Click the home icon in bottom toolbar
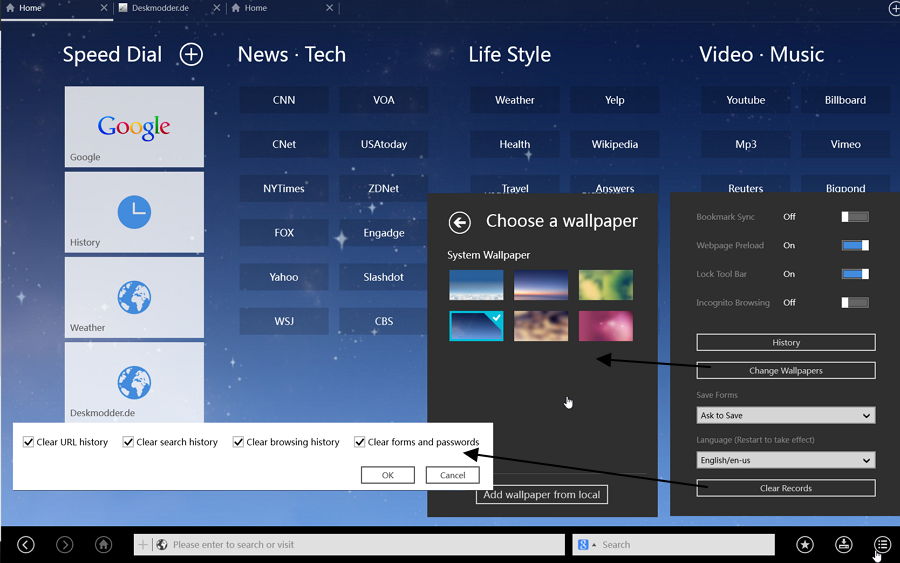900x563 pixels. 104,544
